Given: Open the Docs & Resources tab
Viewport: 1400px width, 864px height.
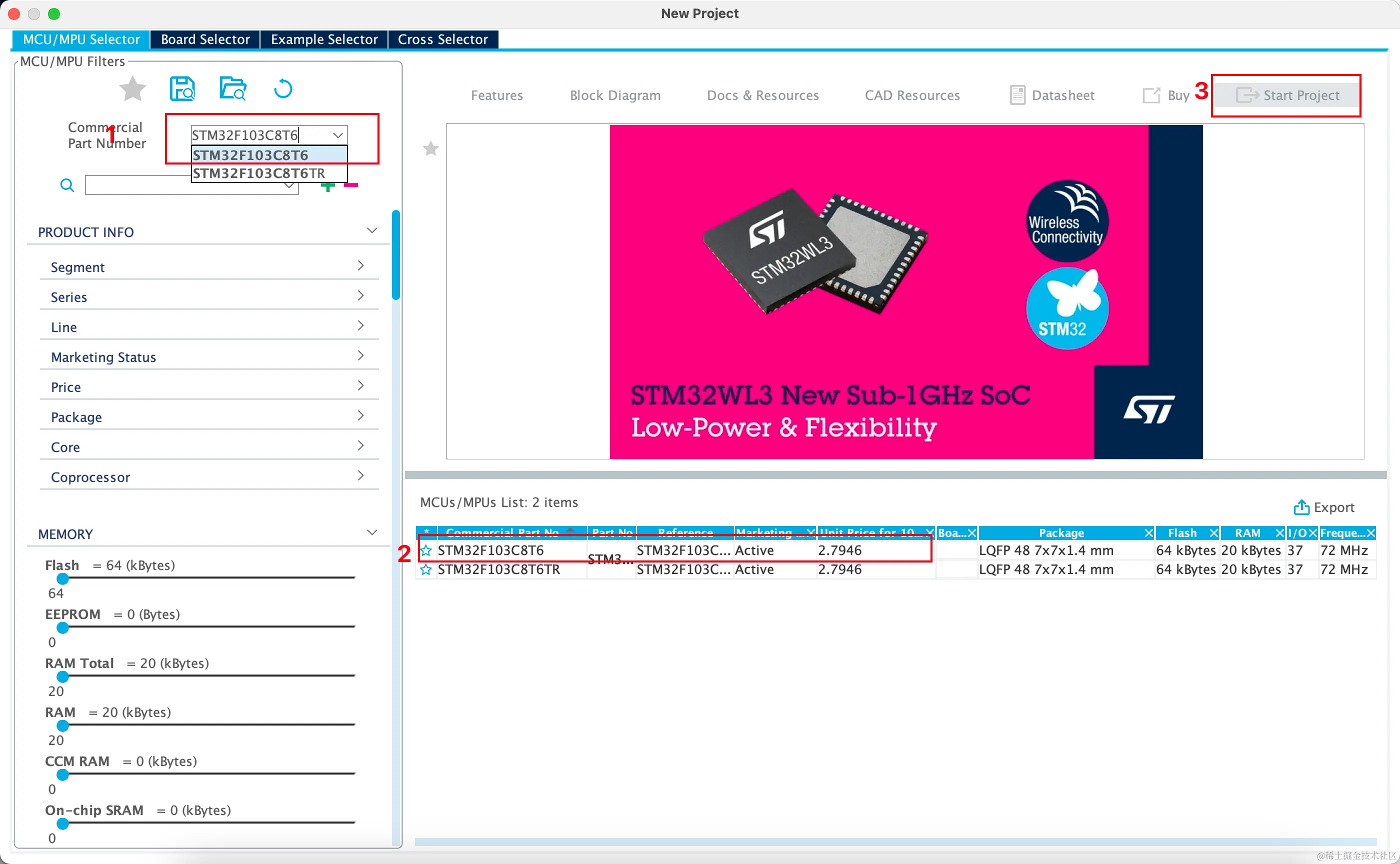Looking at the screenshot, I should [x=763, y=95].
